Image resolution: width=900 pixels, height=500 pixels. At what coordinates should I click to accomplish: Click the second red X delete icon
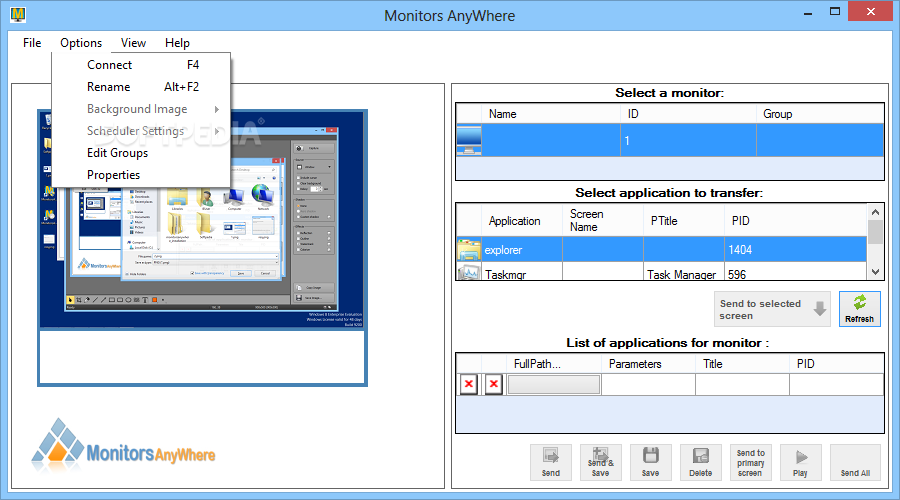[493, 384]
